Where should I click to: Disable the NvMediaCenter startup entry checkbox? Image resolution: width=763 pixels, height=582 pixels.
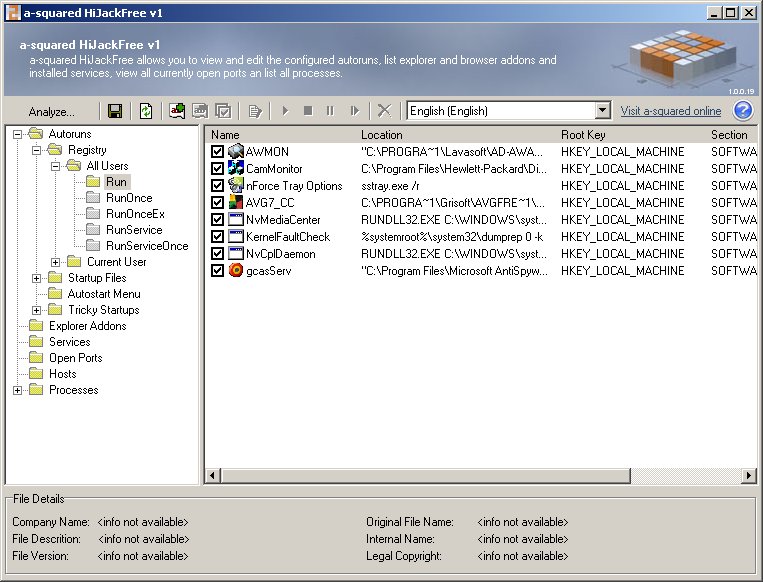[x=218, y=220]
